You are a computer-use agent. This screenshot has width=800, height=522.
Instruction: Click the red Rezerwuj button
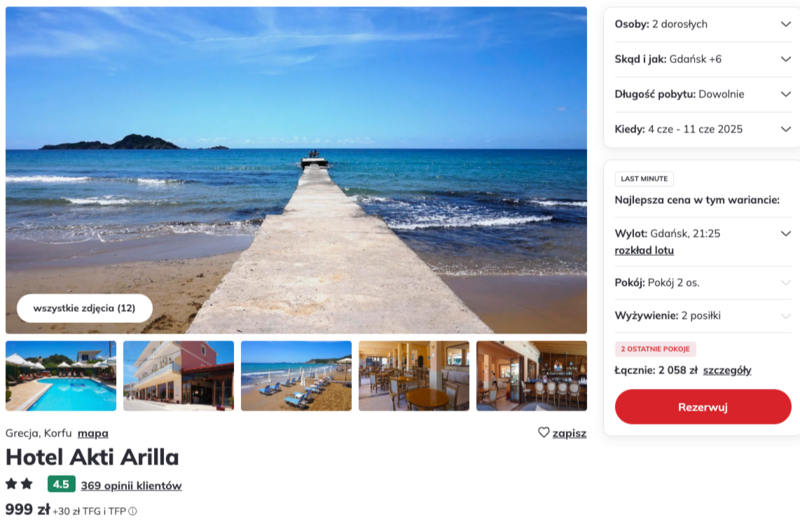click(703, 407)
